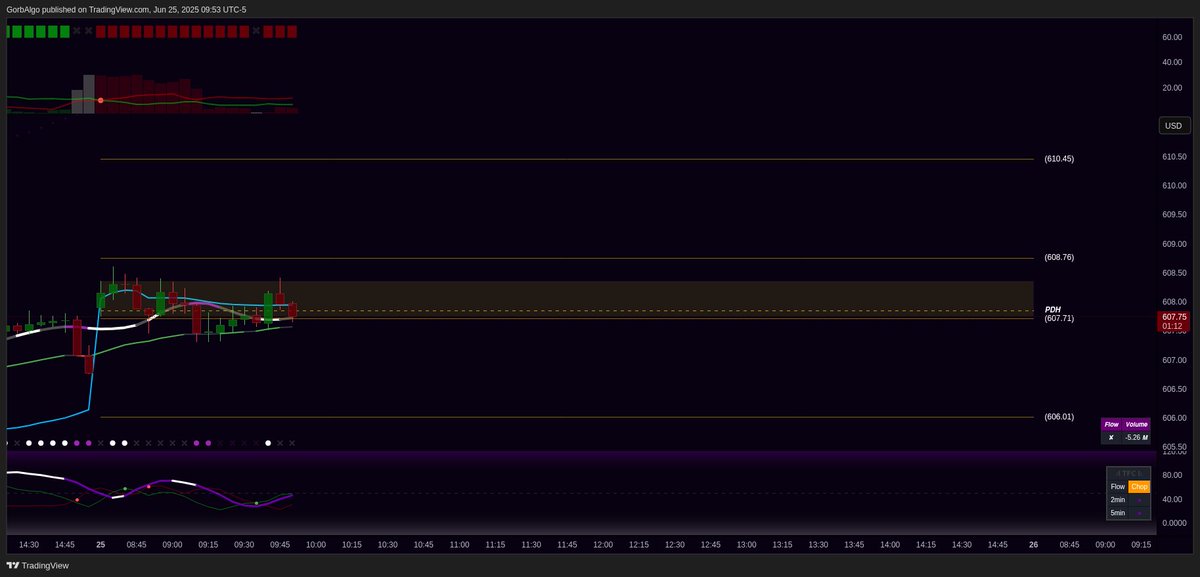Click the X symbol under the Flow column

point(1111,437)
